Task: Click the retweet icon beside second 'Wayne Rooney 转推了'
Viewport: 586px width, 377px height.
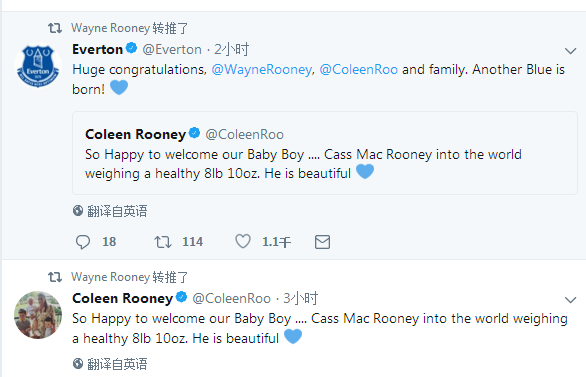Action: click(55, 277)
